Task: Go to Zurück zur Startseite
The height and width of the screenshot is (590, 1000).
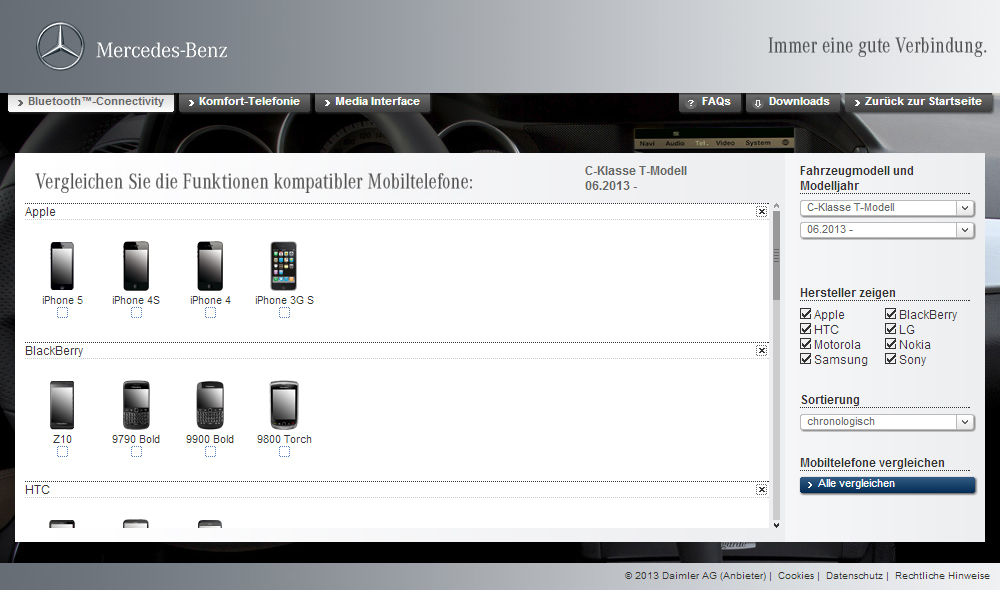Action: tap(918, 102)
